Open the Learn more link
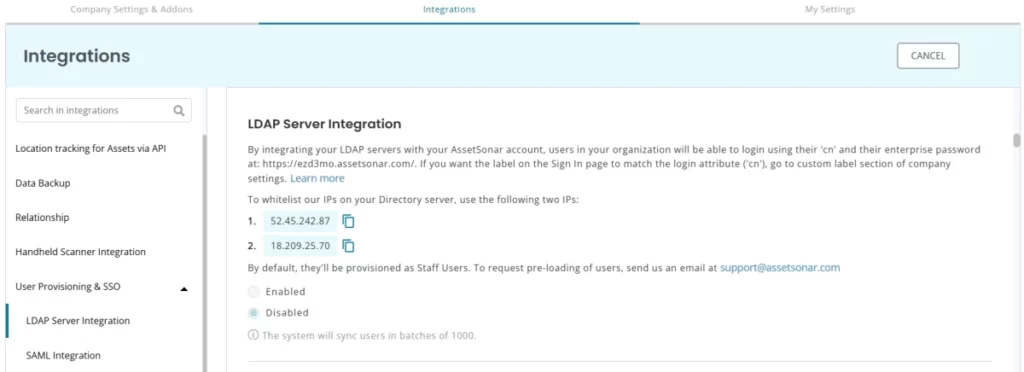 [317, 179]
